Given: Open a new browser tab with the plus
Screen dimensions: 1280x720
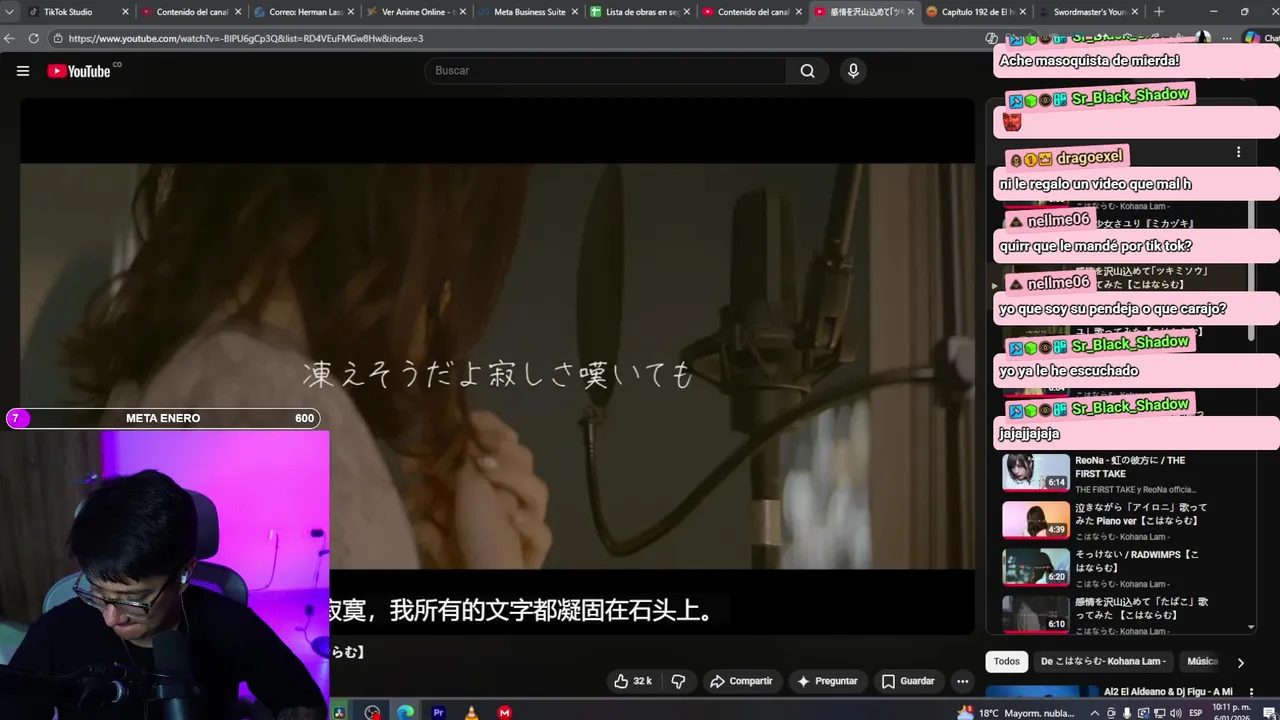Looking at the screenshot, I should tap(1159, 12).
